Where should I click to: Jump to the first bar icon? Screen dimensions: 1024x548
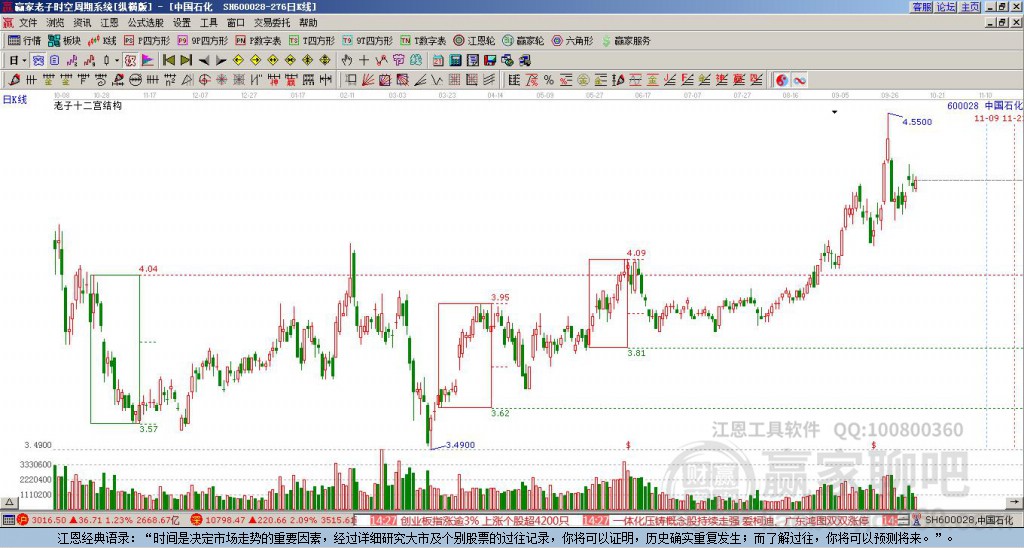[168, 60]
